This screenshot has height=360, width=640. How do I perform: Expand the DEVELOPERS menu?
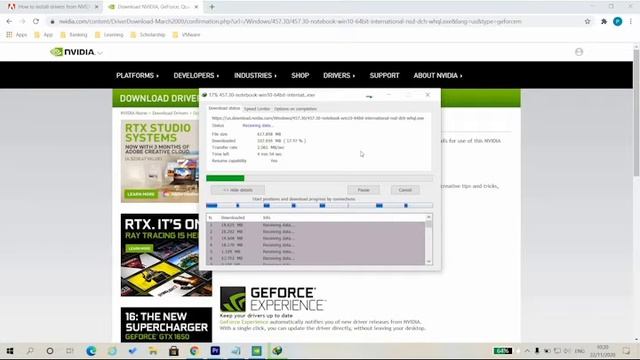196,76
